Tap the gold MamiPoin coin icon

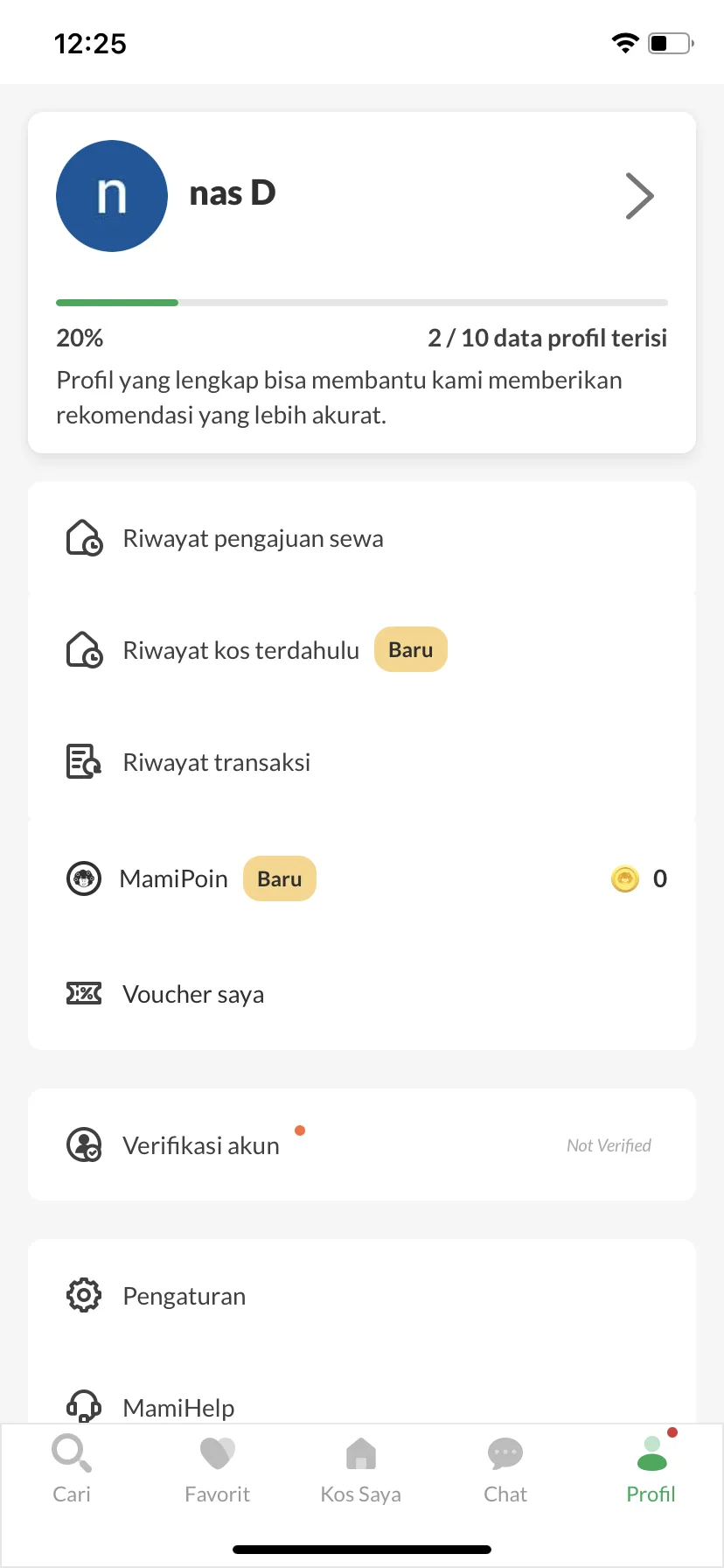[625, 878]
